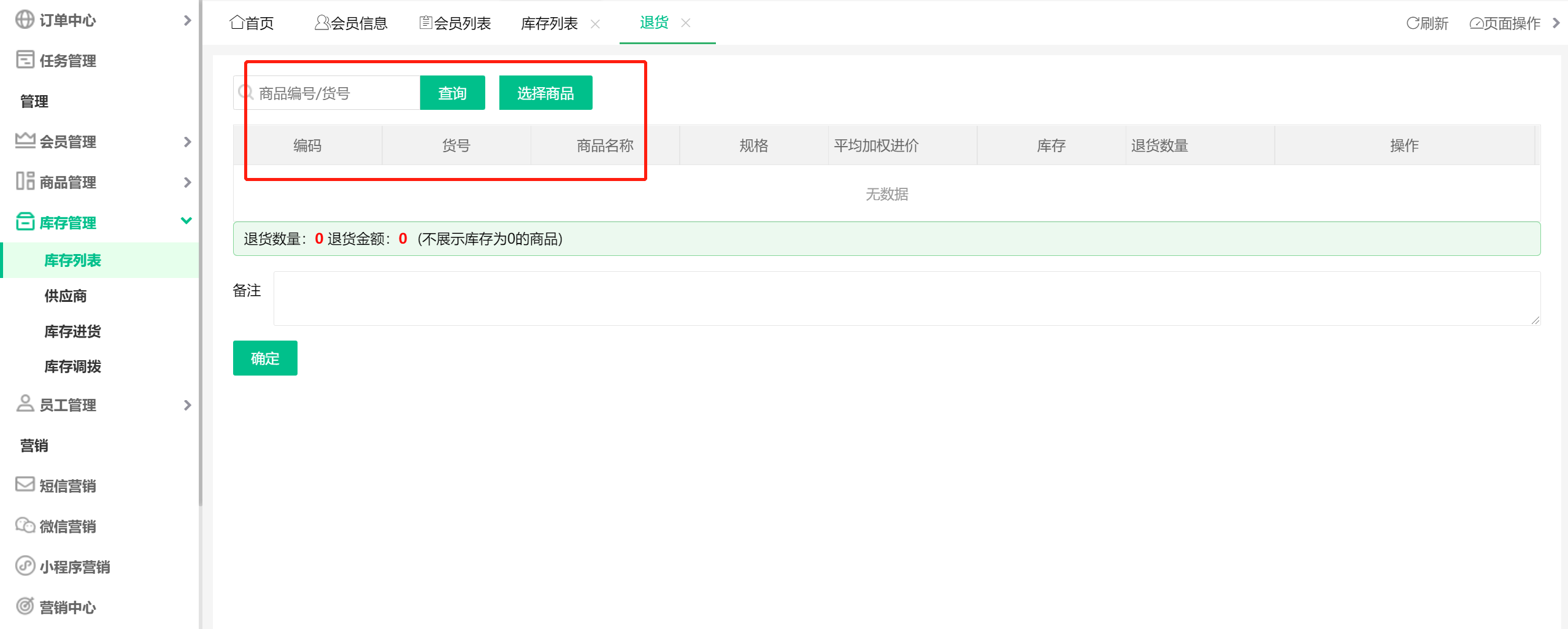The image size is (1568, 629).
Task: Expand the 员工管理 submenu arrow
Action: [x=187, y=405]
